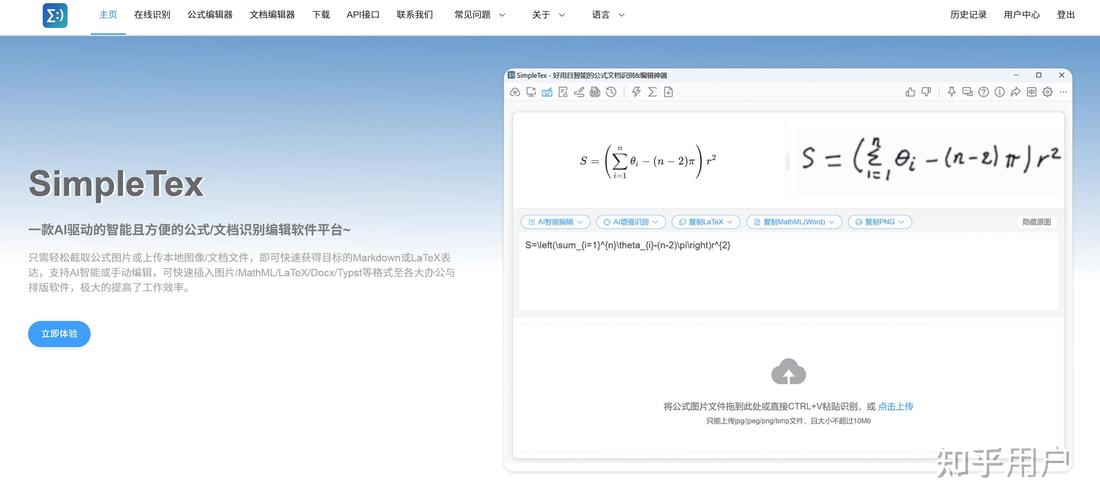Open the AI智能编辑 dropdown button
Screen dimensions: 1100x500
click(555, 222)
